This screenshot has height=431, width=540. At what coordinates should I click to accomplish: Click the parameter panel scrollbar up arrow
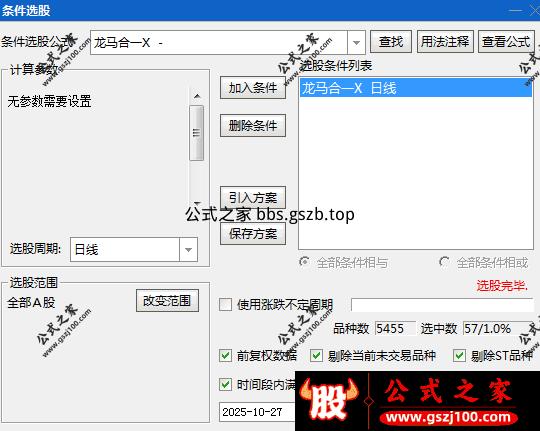[x=197, y=96]
